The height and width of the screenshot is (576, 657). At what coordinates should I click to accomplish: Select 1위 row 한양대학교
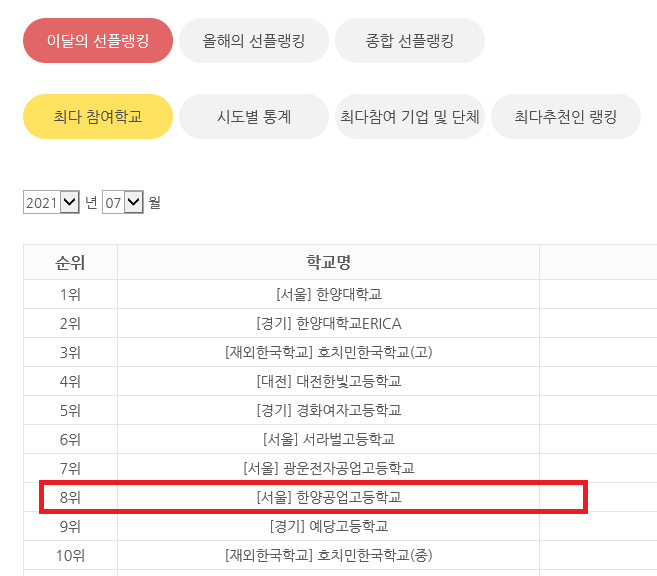coord(328,294)
